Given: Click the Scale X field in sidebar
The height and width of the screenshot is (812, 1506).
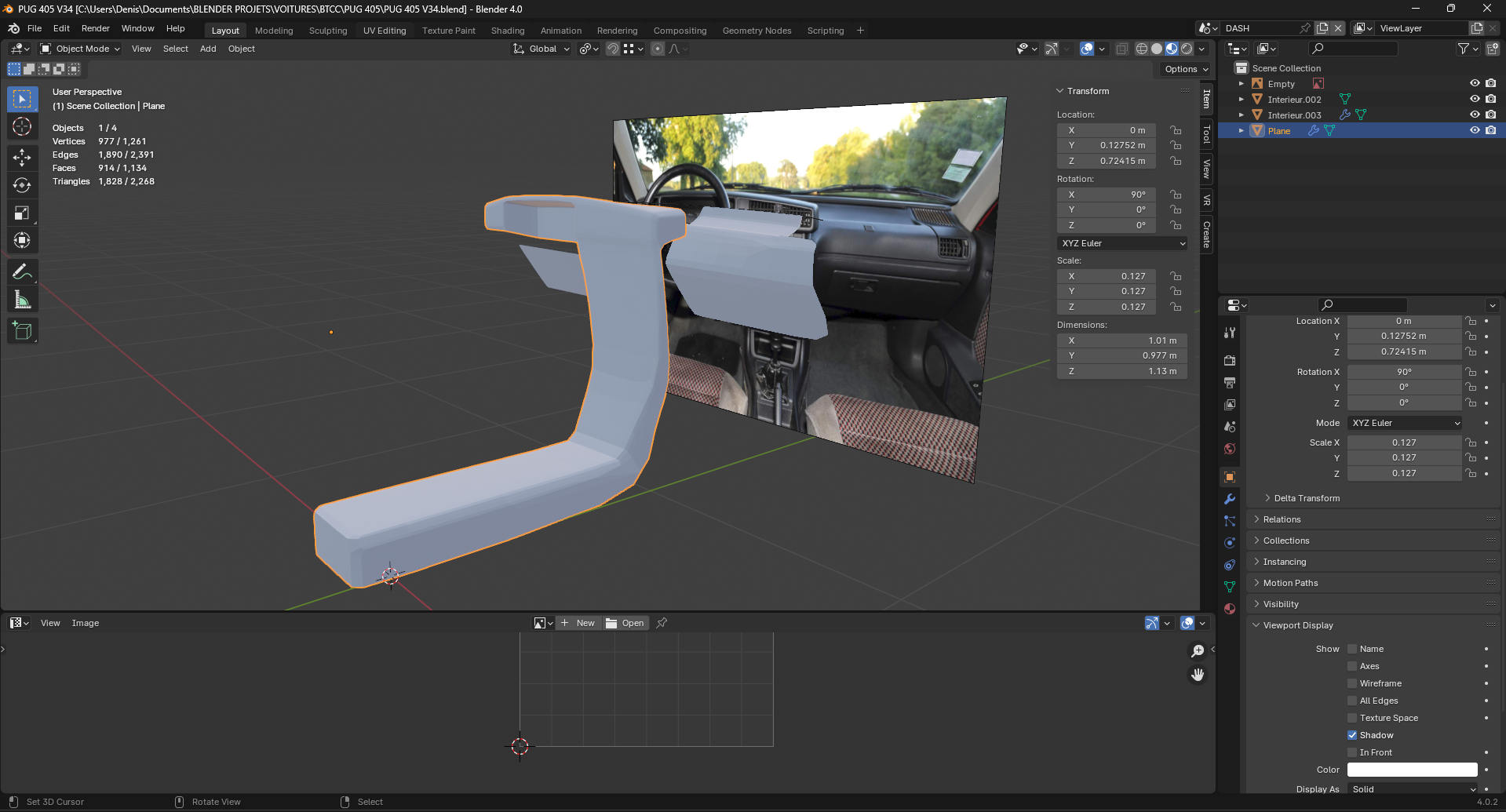Looking at the screenshot, I should click(x=1107, y=276).
